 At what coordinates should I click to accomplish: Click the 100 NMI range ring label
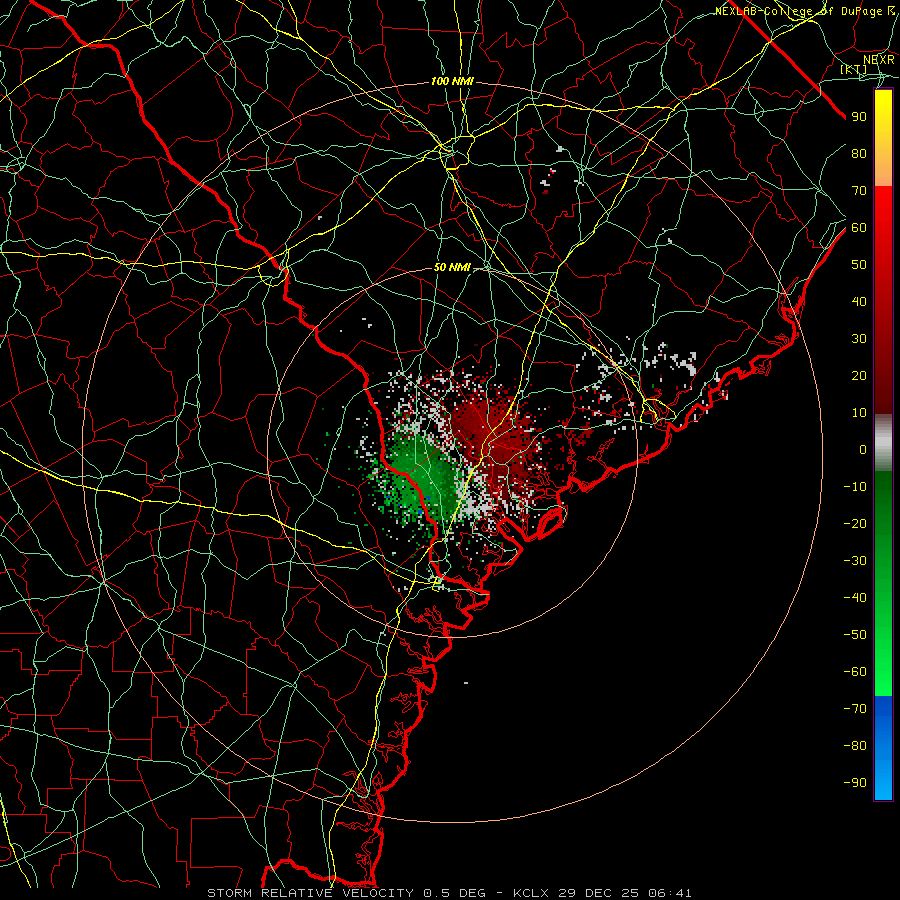coord(452,82)
